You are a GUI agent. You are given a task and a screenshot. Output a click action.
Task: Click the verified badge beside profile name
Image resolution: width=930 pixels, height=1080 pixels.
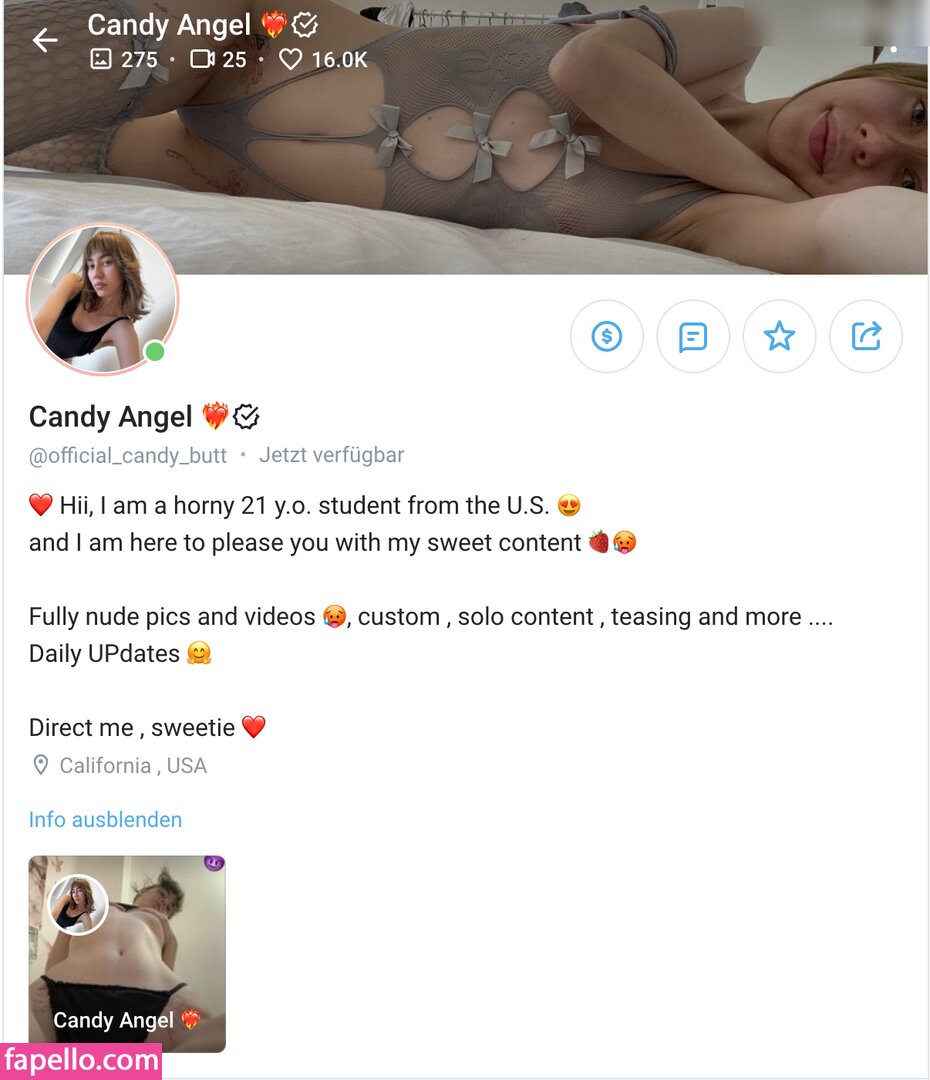(x=246, y=417)
